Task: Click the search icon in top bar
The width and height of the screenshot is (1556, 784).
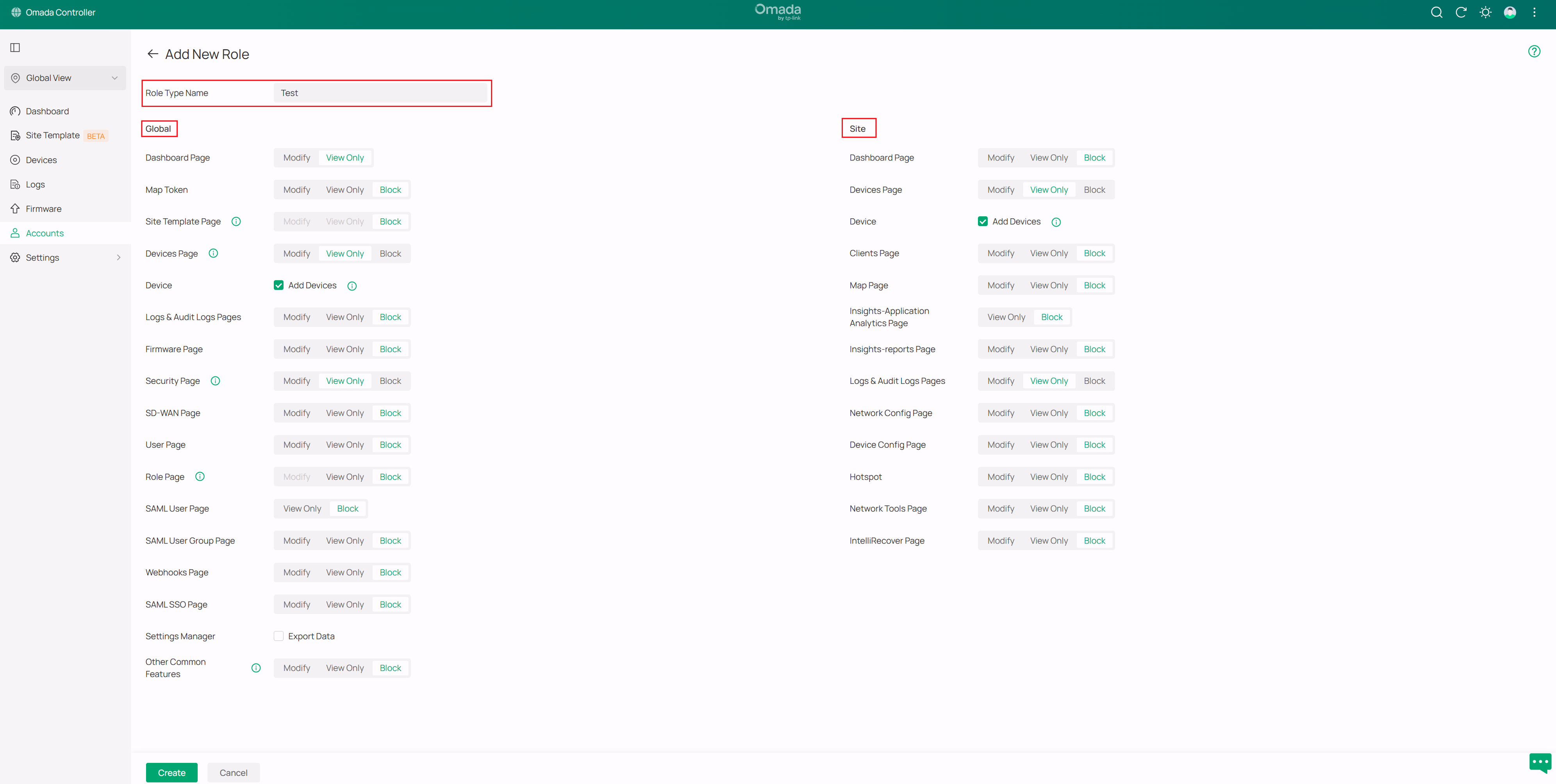Action: (1436, 12)
